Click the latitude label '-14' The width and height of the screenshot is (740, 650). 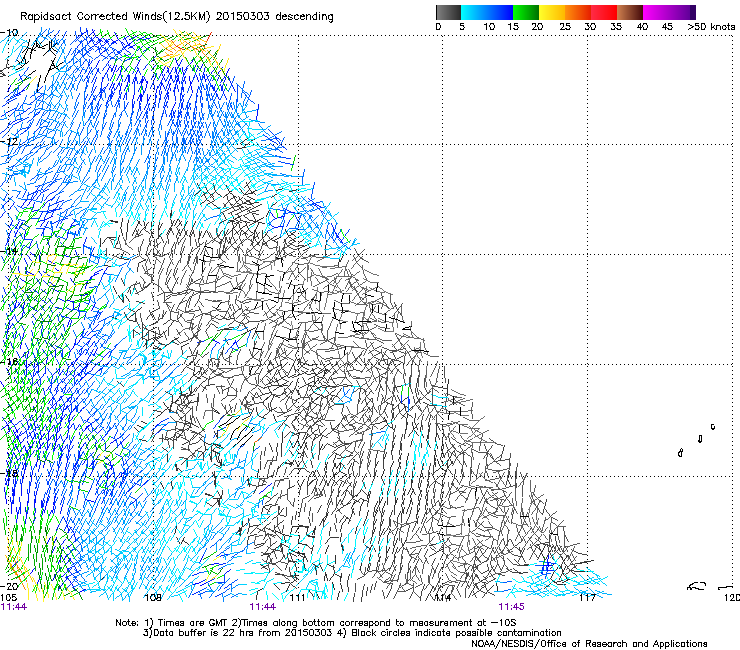click(9, 251)
